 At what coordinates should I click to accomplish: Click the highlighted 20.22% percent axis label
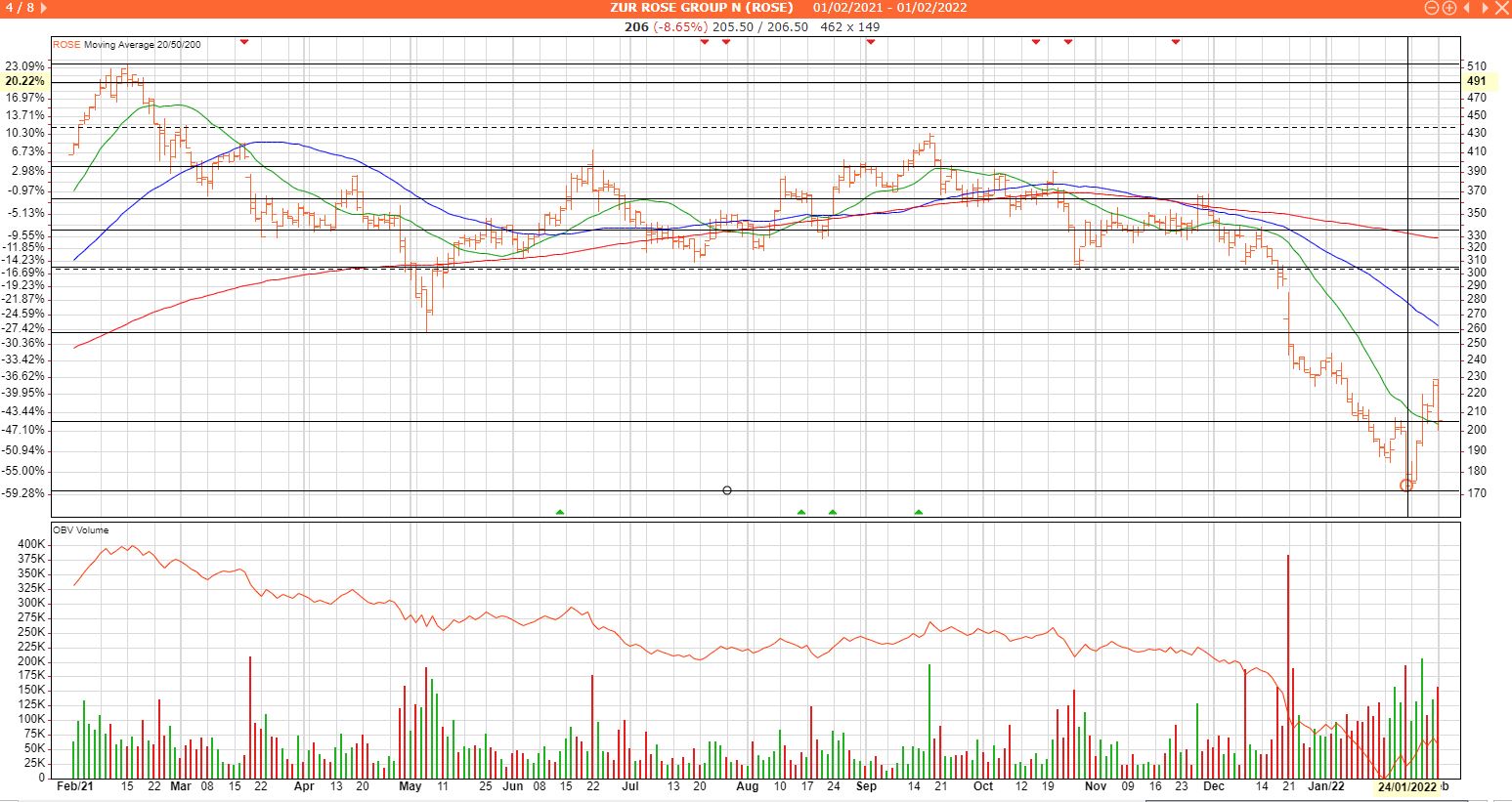pos(24,81)
